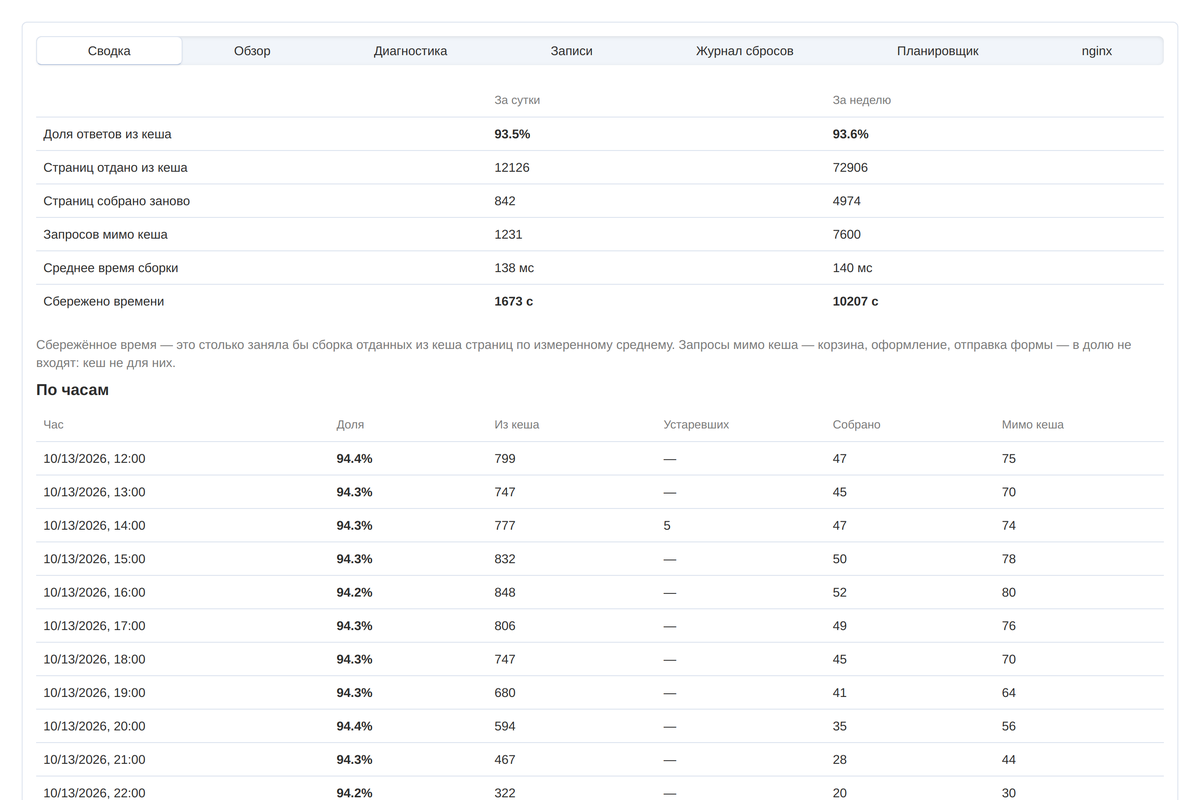The image size is (1200, 800).
Task: Select the Доля ответов из кеша row label
Action: click(107, 134)
